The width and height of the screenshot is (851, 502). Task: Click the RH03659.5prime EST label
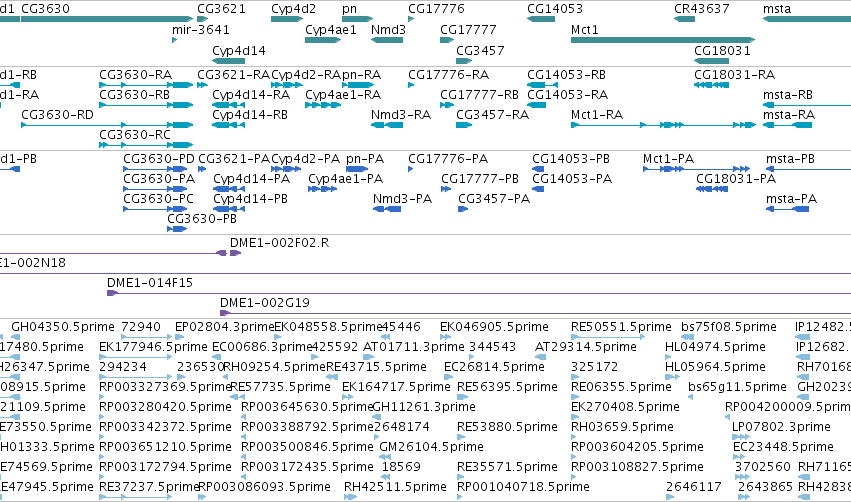[622, 427]
